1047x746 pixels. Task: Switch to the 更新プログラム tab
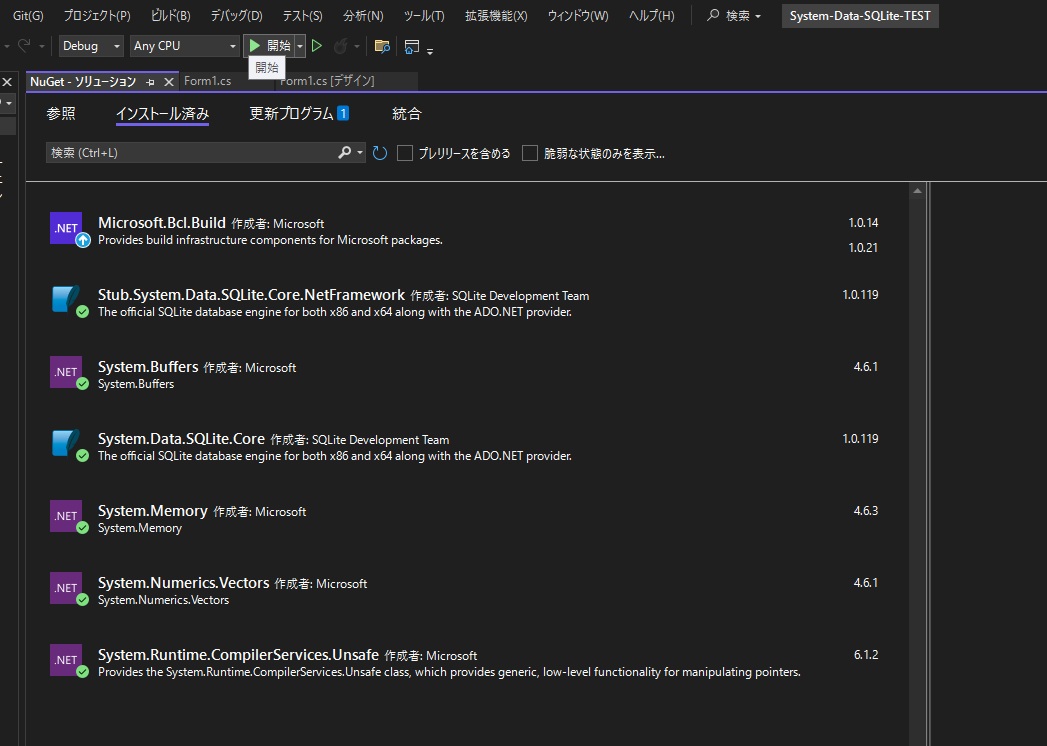[291, 114]
